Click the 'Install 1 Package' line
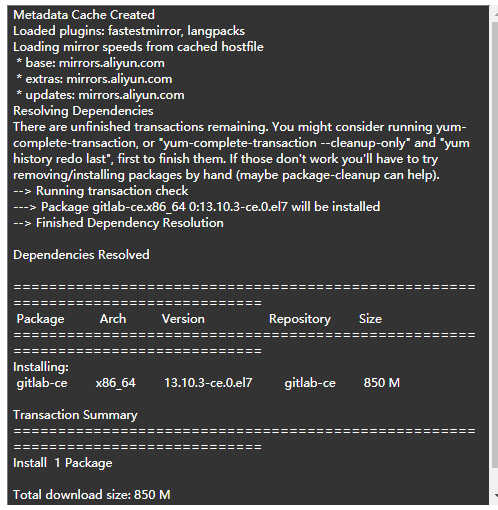This screenshot has width=498, height=510. (x=63, y=463)
